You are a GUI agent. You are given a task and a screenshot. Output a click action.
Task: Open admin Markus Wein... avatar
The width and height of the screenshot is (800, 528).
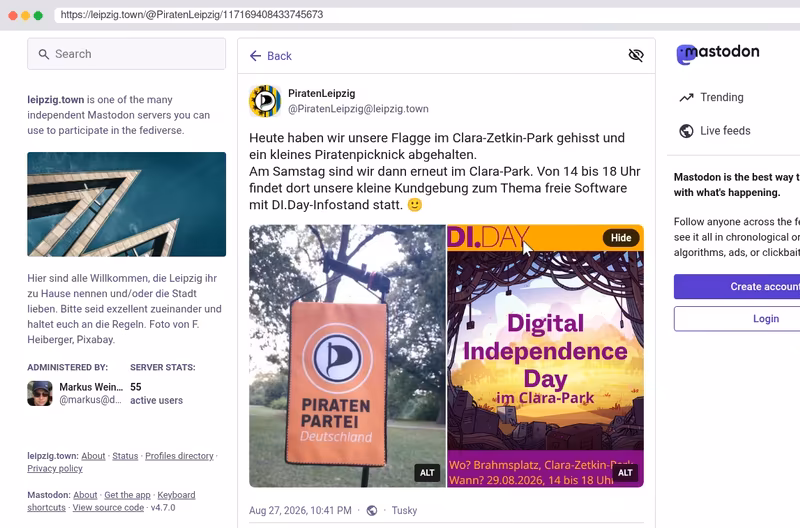[x=40, y=393]
